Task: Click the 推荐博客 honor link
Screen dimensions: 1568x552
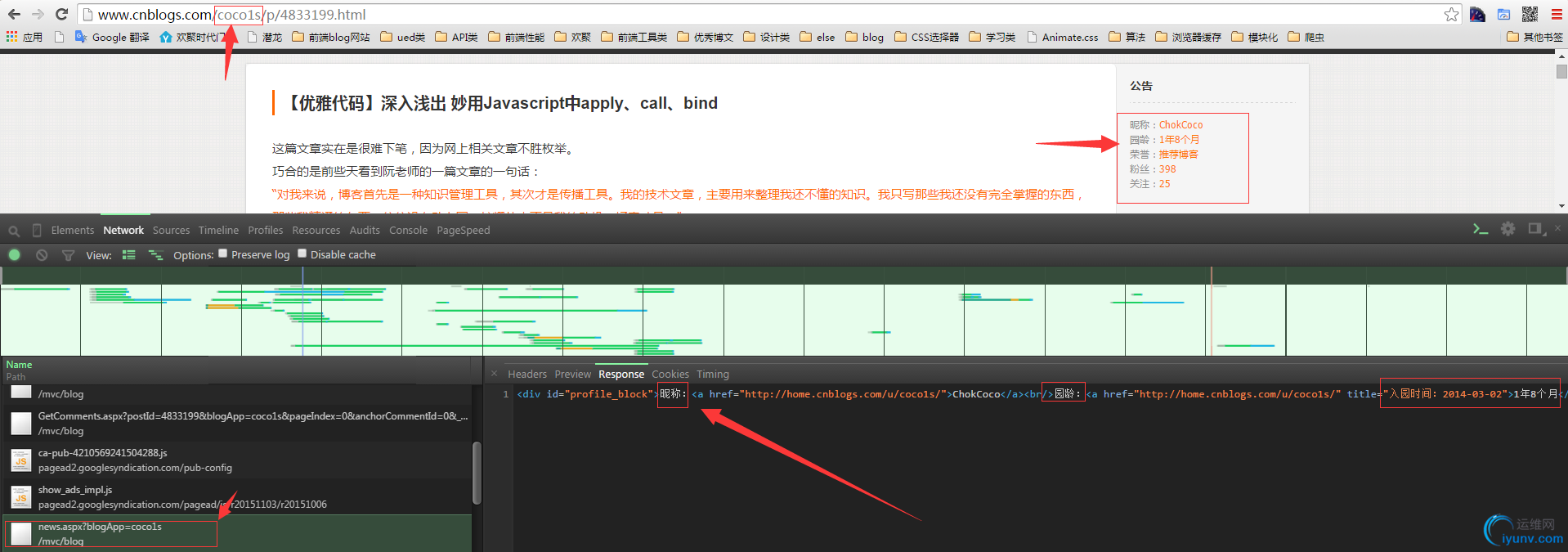Action: 1178,155
